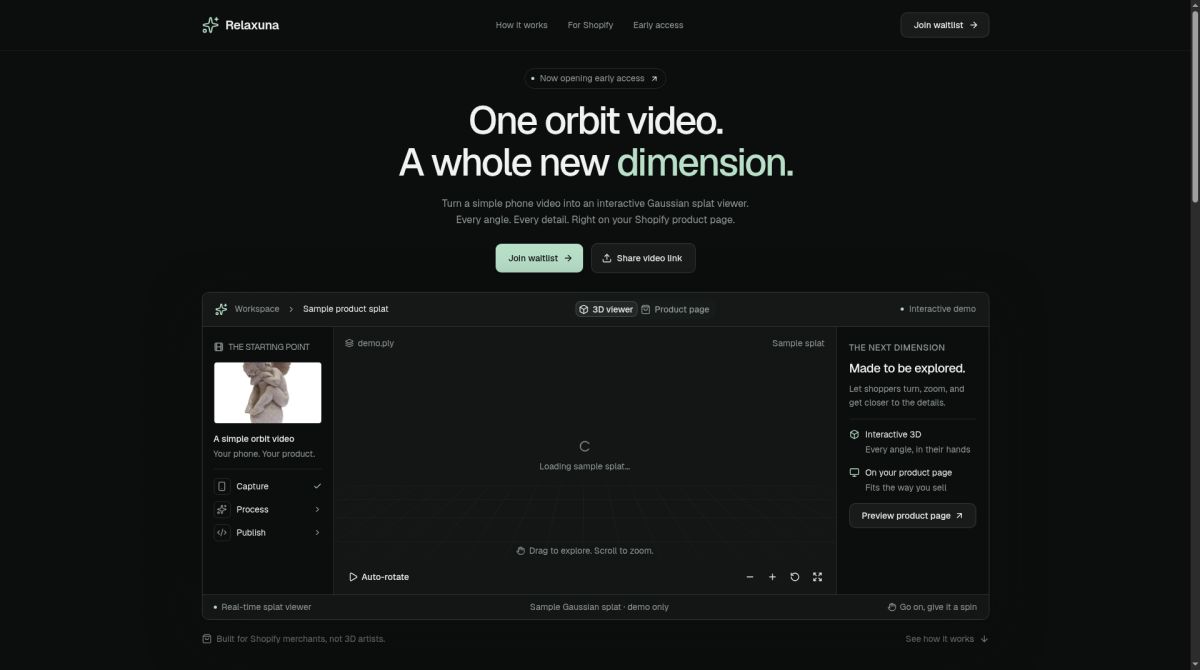The width and height of the screenshot is (1200, 670).
Task: Switch to the Product page tab
Action: pyautogui.click(x=675, y=309)
